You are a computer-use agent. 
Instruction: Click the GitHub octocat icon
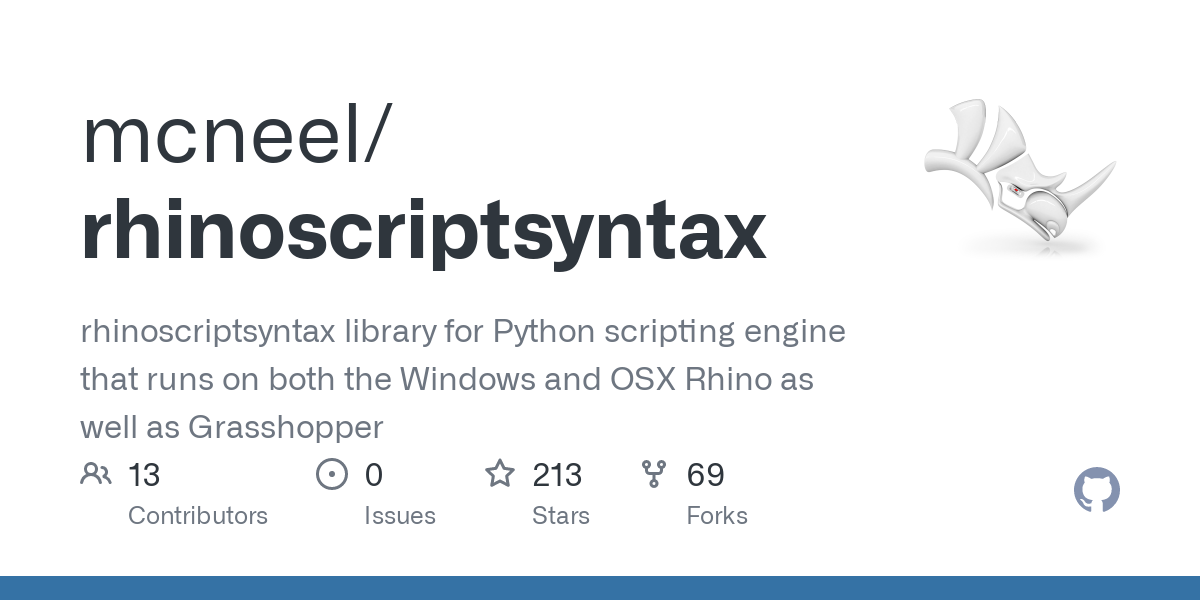click(x=1097, y=490)
